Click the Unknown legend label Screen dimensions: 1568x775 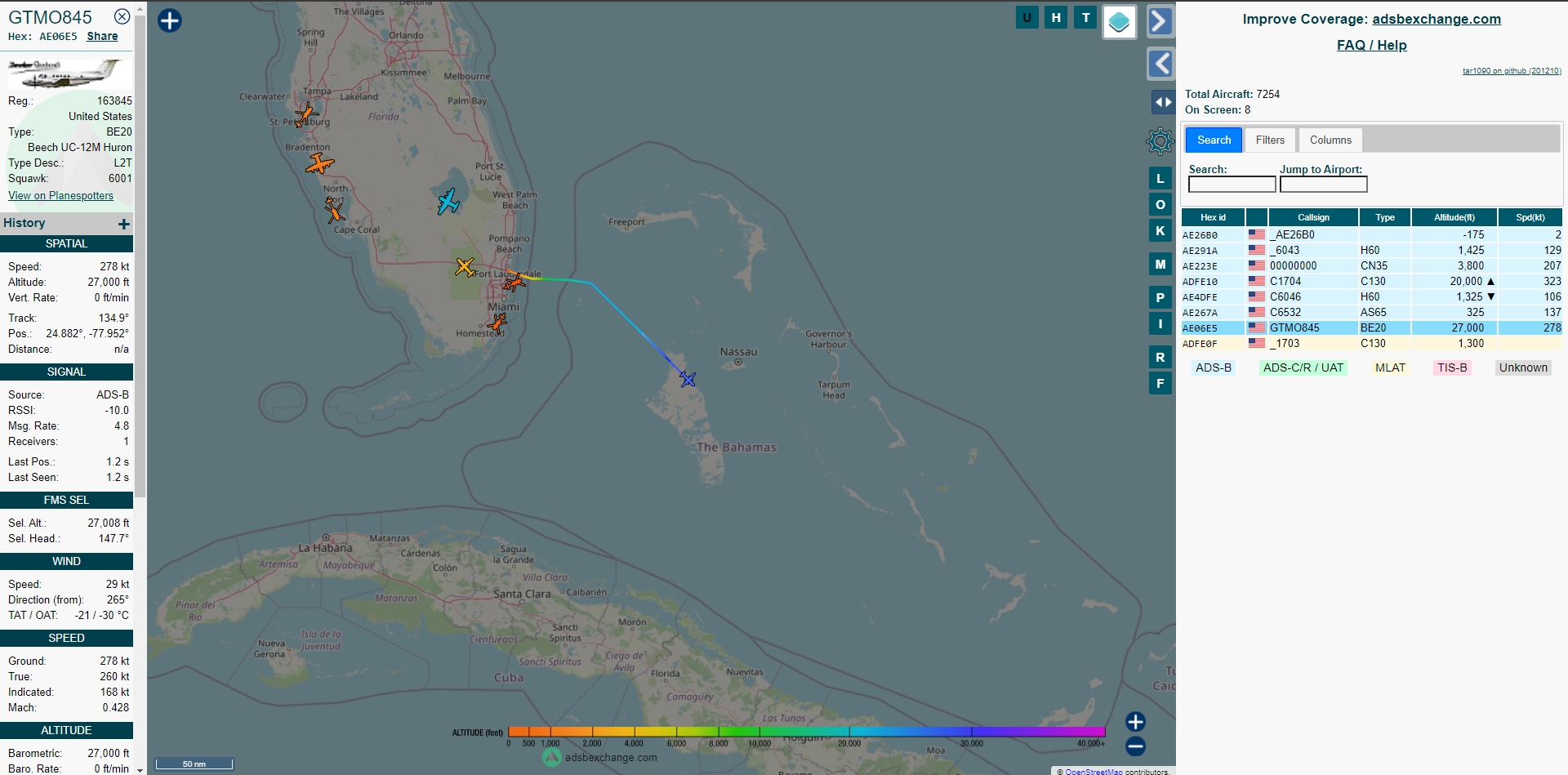point(1523,367)
